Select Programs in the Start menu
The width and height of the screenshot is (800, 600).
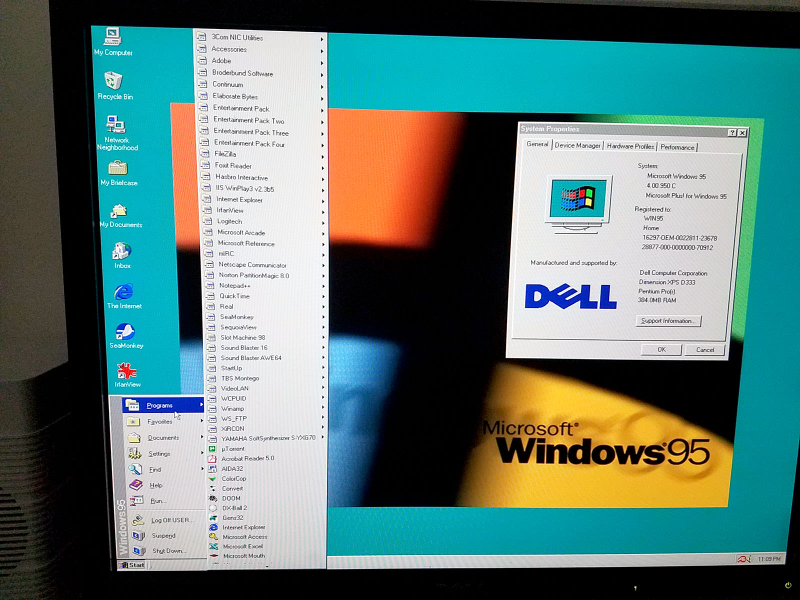(x=163, y=406)
